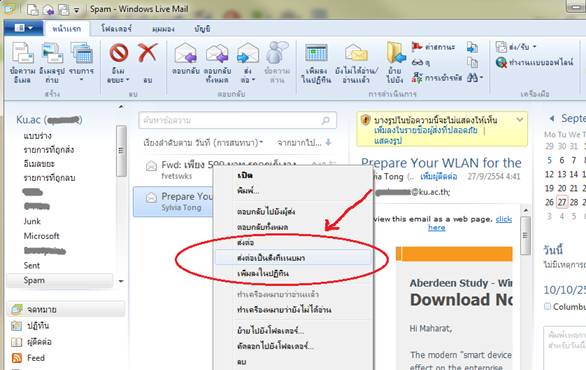586x370 pixels.
Task: Mark the message as junk (อีเมลขยะ)
Action: [x=118, y=62]
